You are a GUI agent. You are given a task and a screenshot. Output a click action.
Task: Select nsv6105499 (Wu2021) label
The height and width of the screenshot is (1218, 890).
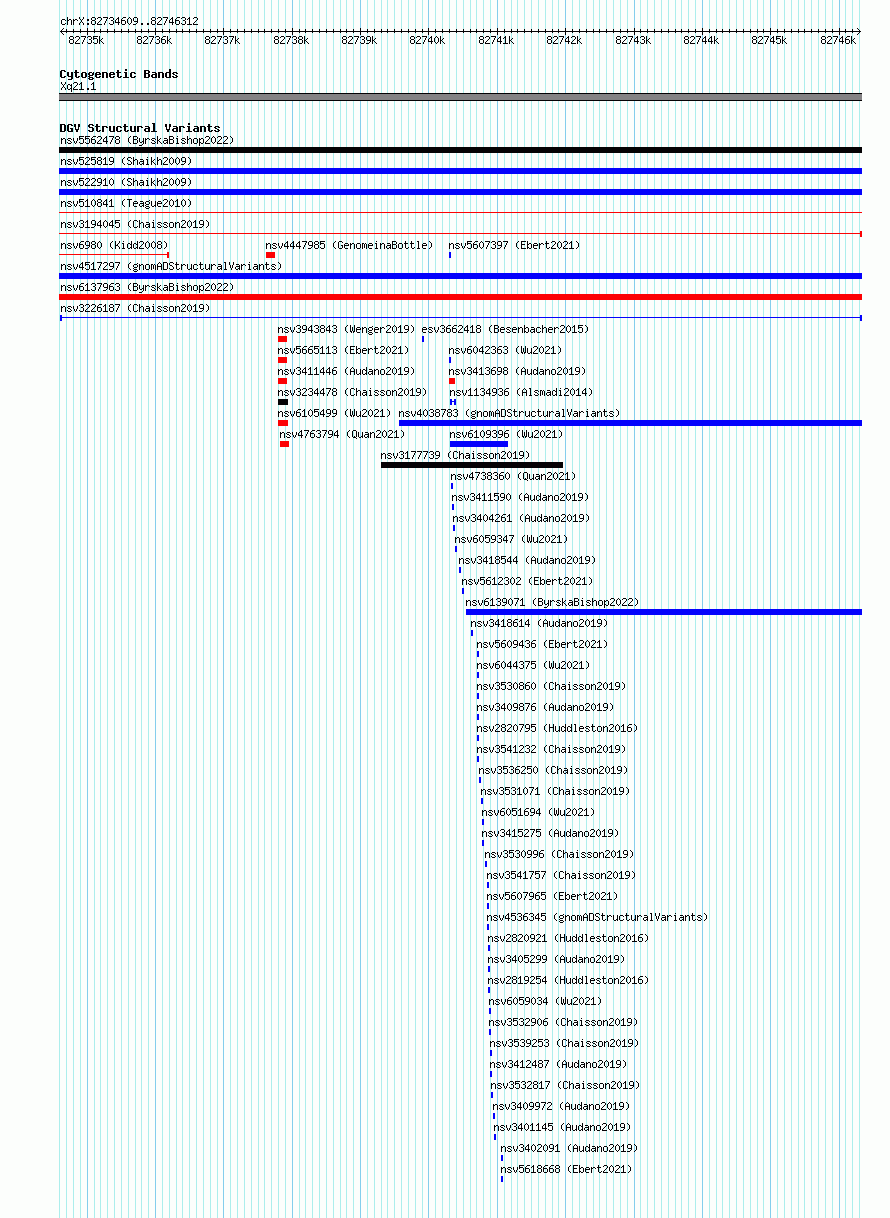334,413
